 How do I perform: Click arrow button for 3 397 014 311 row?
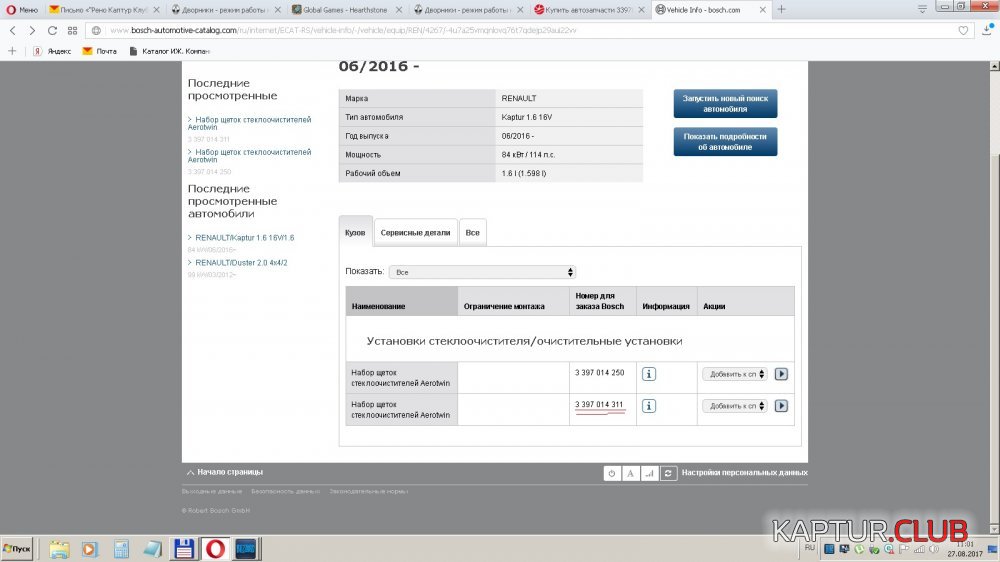click(781, 406)
